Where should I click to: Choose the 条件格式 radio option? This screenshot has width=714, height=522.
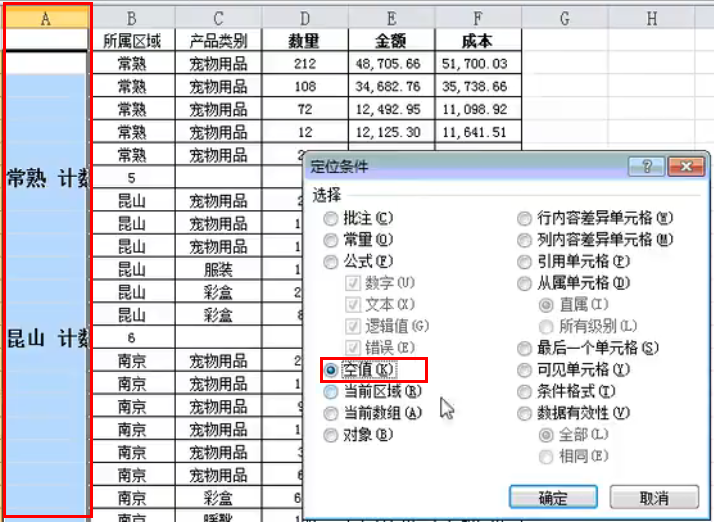525,392
